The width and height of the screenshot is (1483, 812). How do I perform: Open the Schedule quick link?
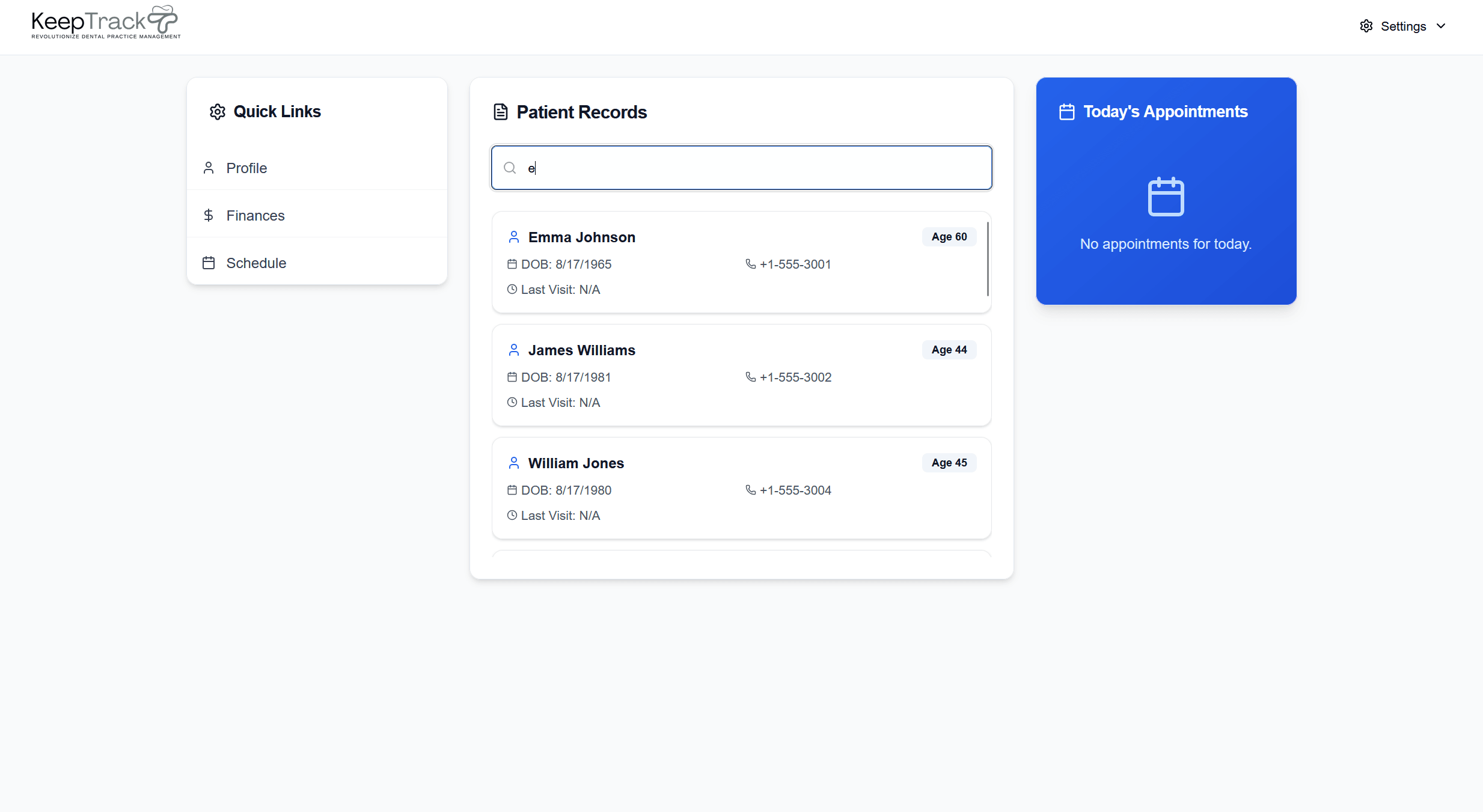pyautogui.click(x=256, y=263)
